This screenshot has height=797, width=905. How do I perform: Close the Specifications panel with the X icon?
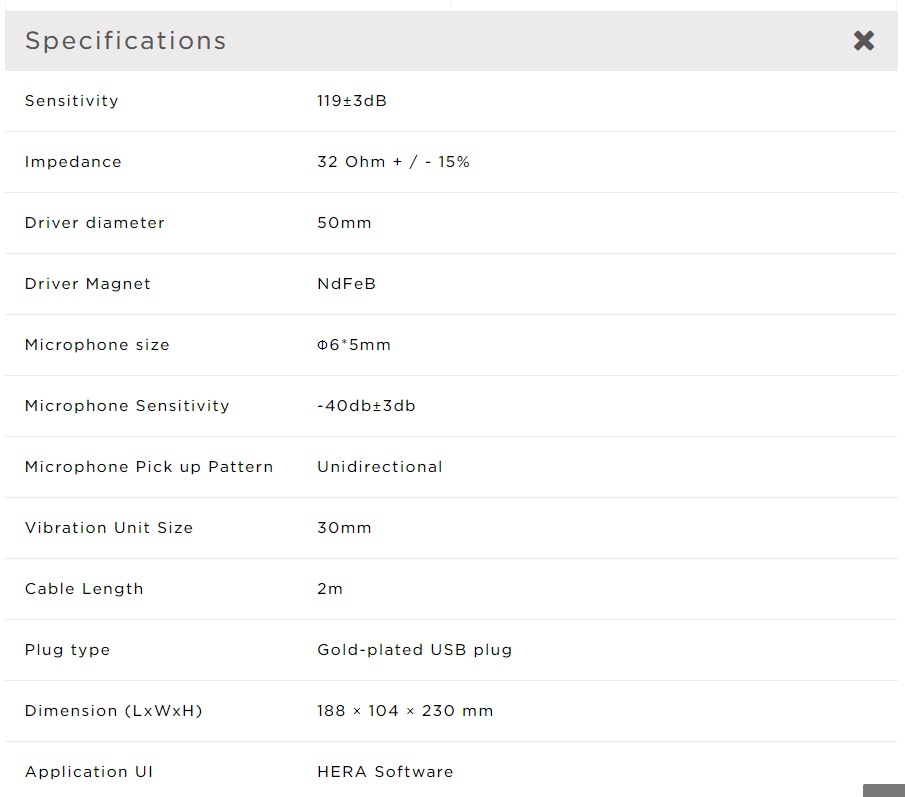click(864, 41)
